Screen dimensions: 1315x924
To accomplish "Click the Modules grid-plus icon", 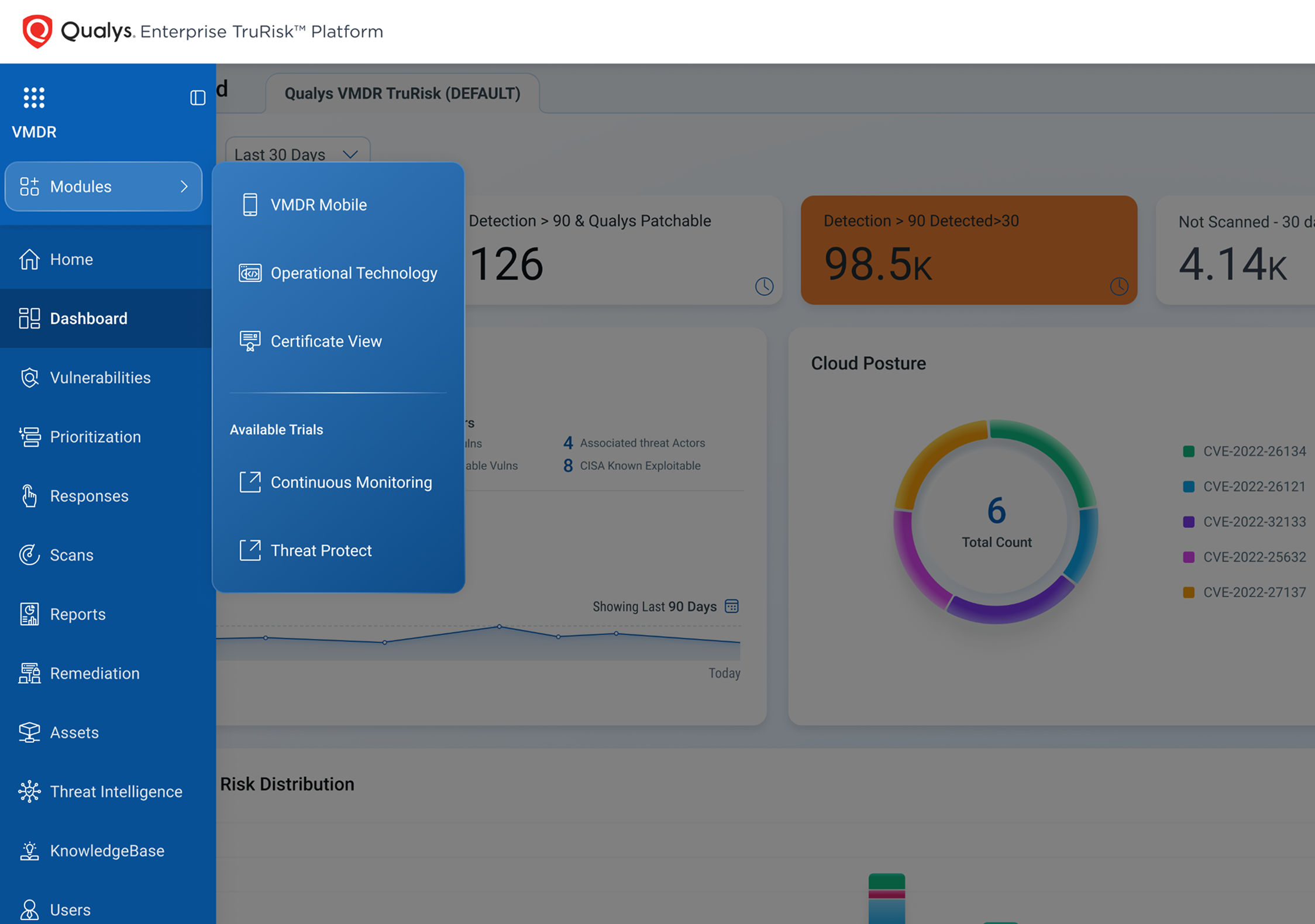I will click(x=29, y=187).
